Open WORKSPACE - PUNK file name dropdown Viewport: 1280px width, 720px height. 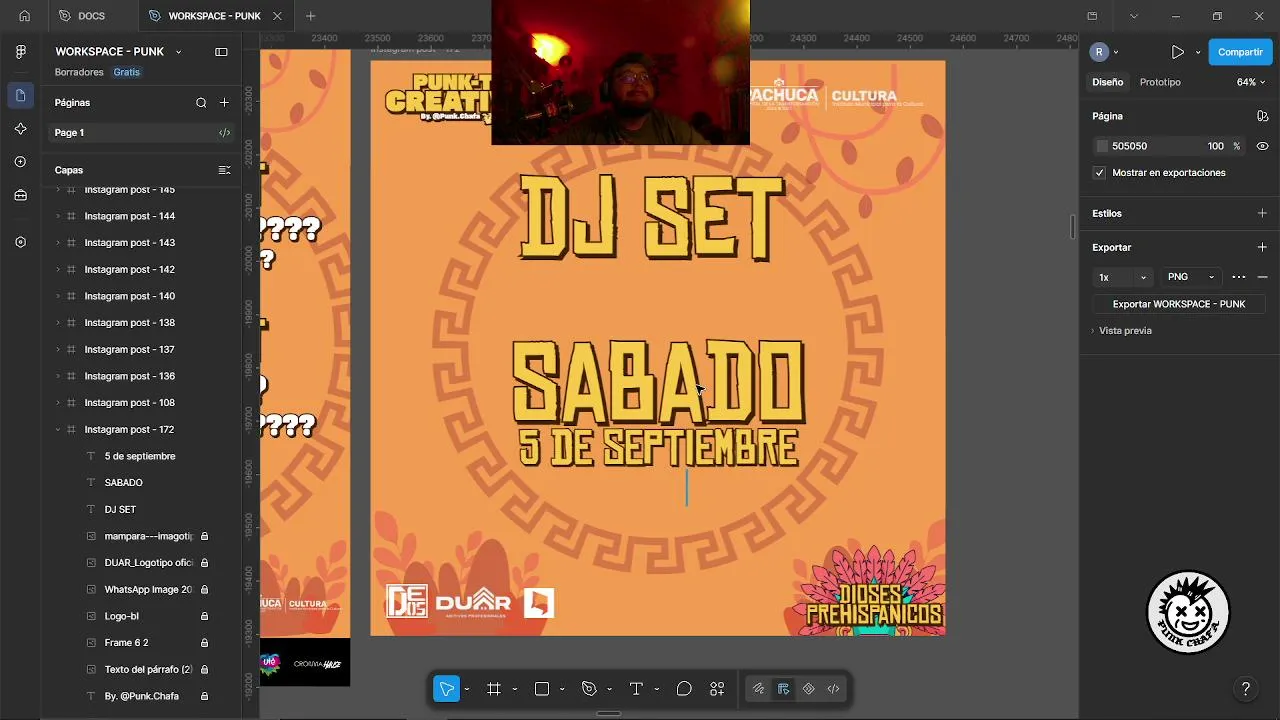(x=178, y=52)
